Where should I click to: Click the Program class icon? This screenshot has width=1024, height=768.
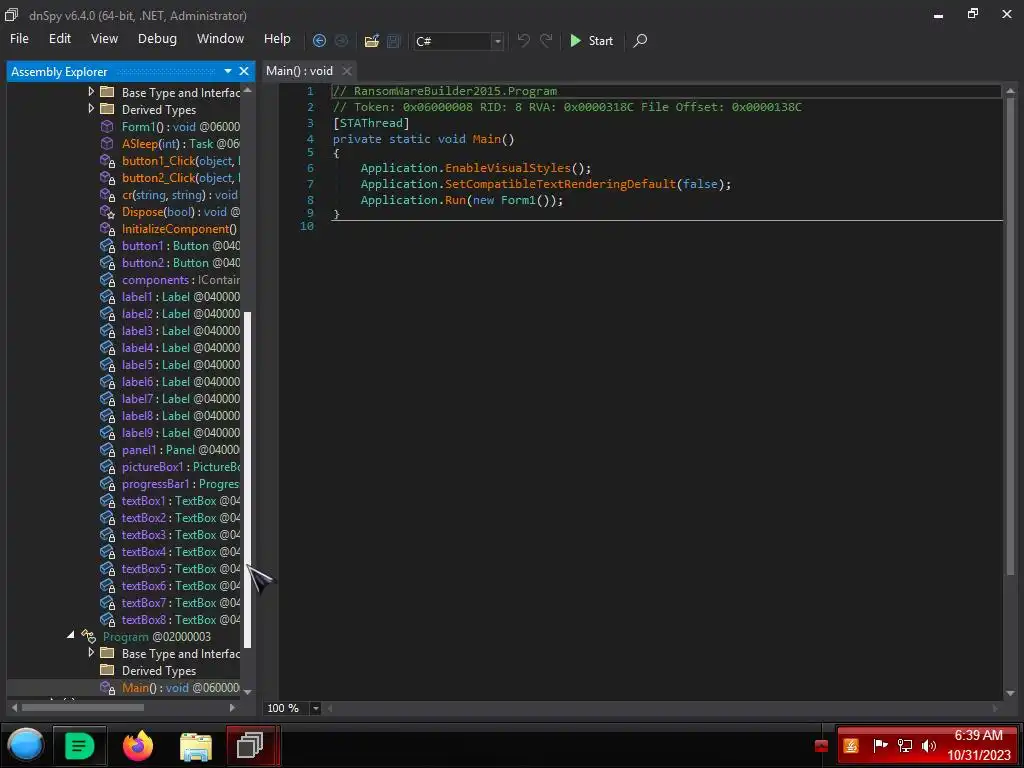(x=88, y=635)
